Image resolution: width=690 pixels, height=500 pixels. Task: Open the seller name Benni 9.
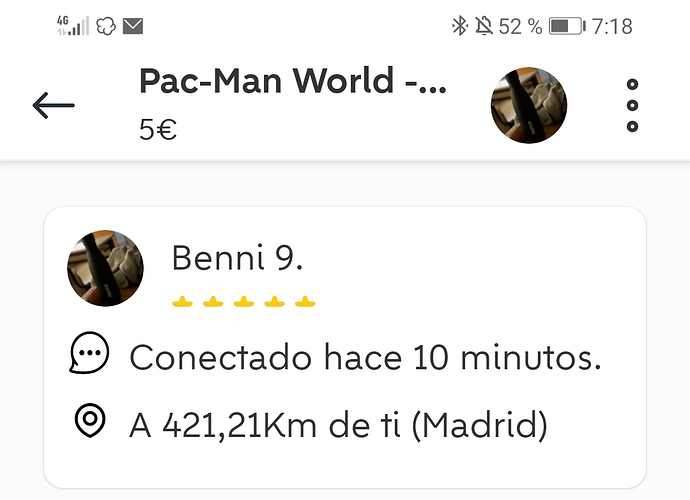pyautogui.click(x=237, y=257)
